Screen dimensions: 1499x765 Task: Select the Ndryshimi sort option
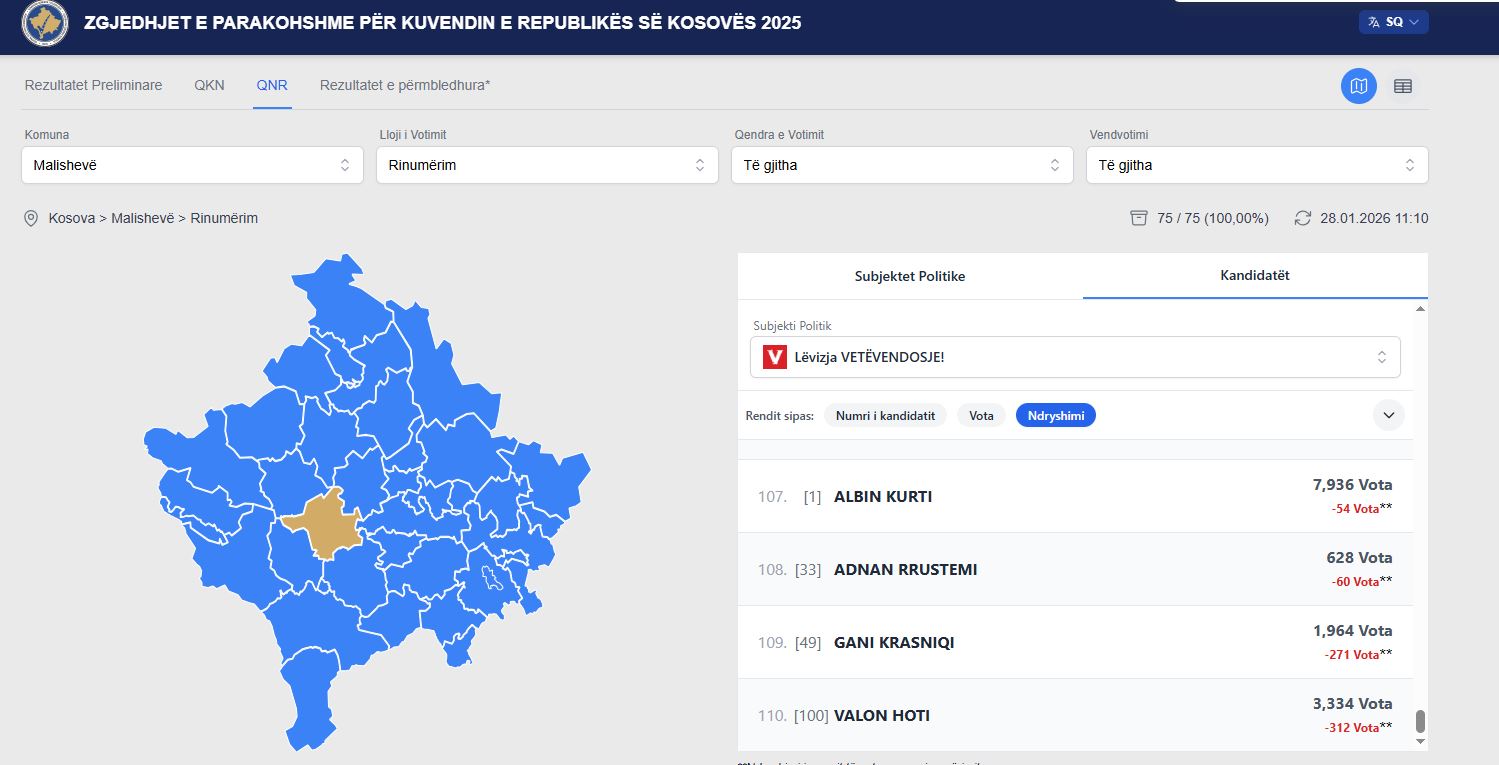coord(1055,415)
